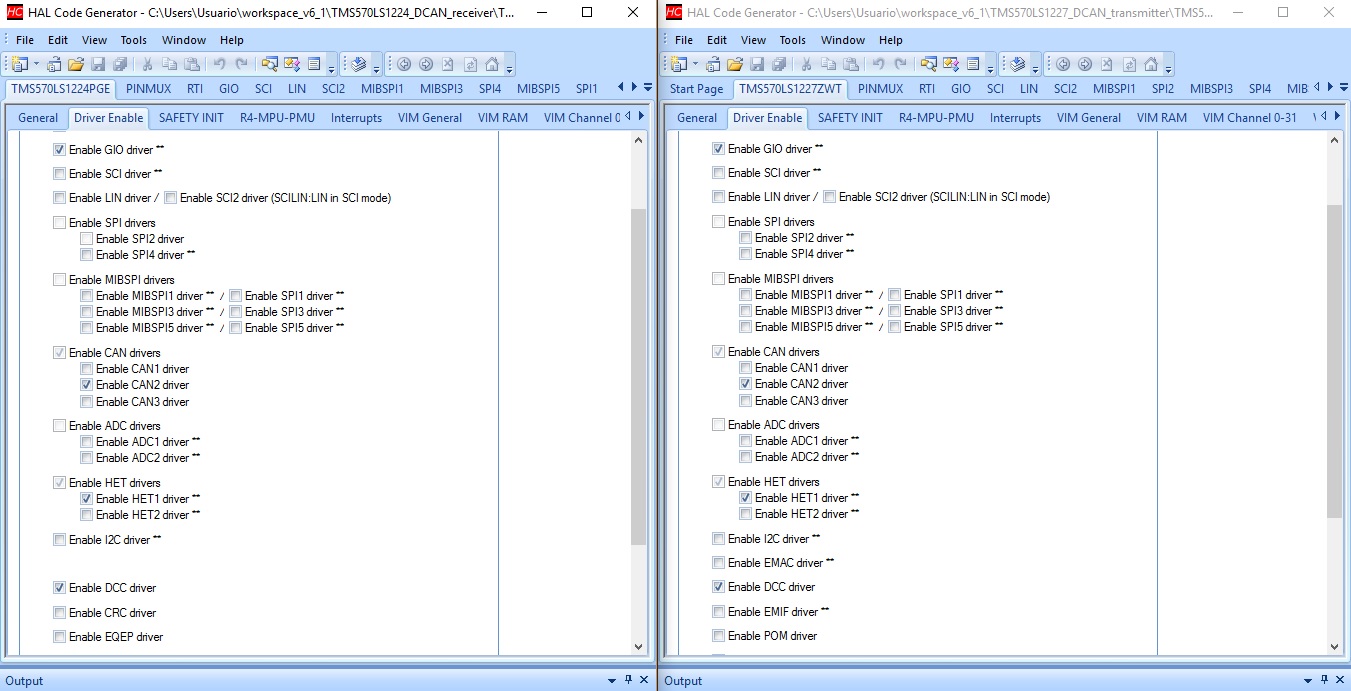
Task: Open device tab list dropdown in transmitter window
Action: 1342,89
